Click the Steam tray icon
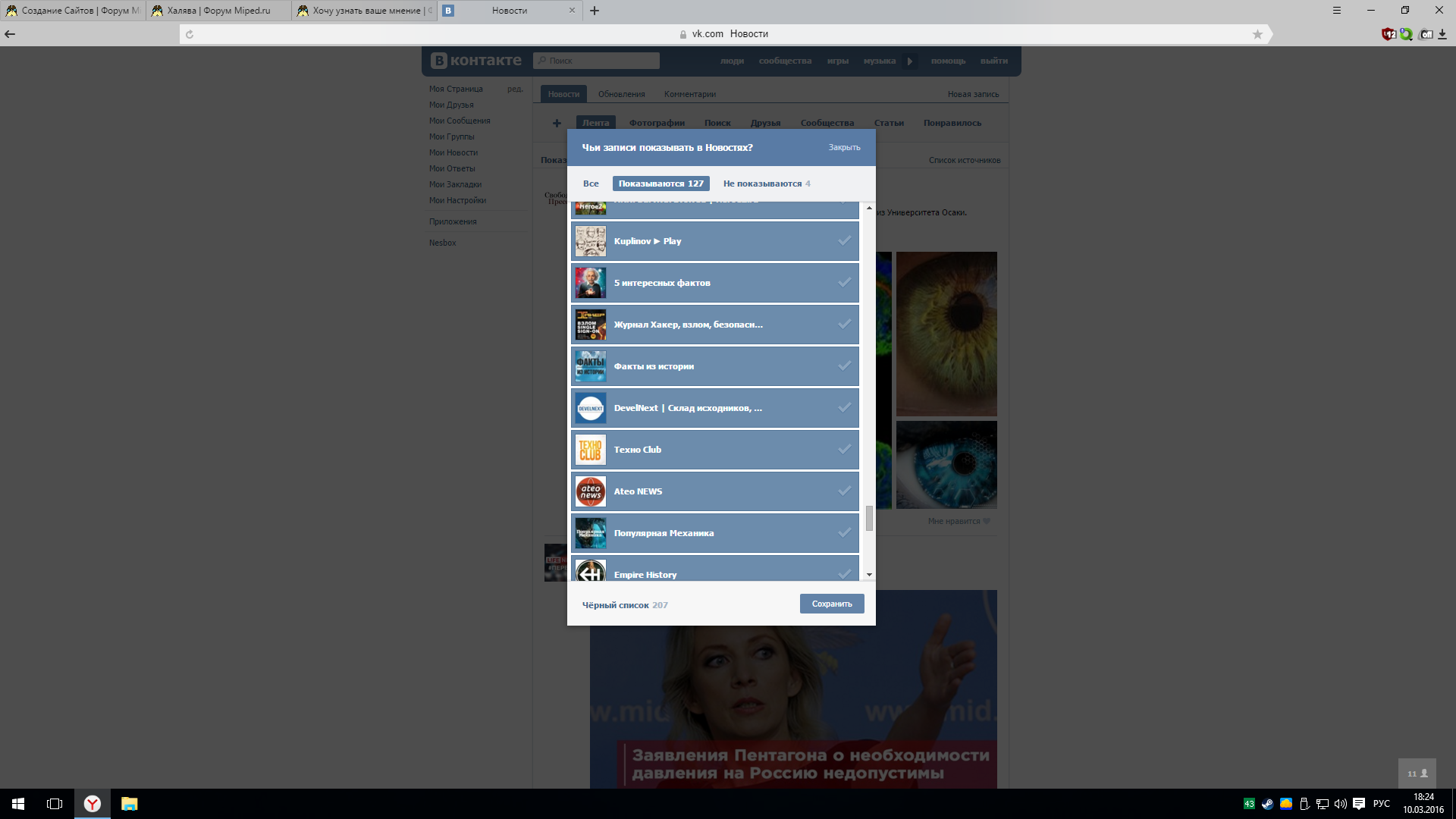 click(x=1267, y=804)
